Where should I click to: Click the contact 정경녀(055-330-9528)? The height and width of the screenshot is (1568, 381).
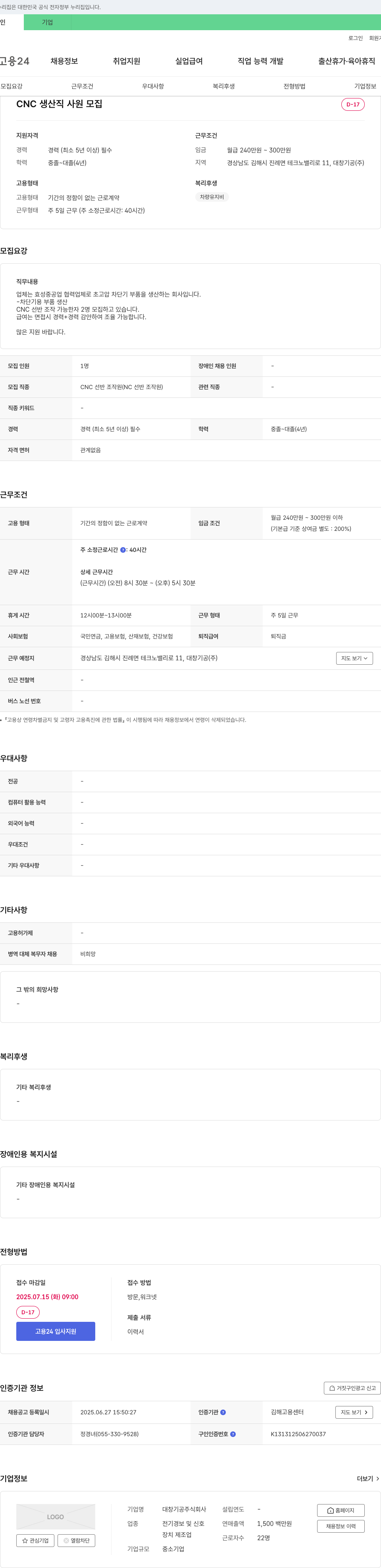tap(110, 1434)
